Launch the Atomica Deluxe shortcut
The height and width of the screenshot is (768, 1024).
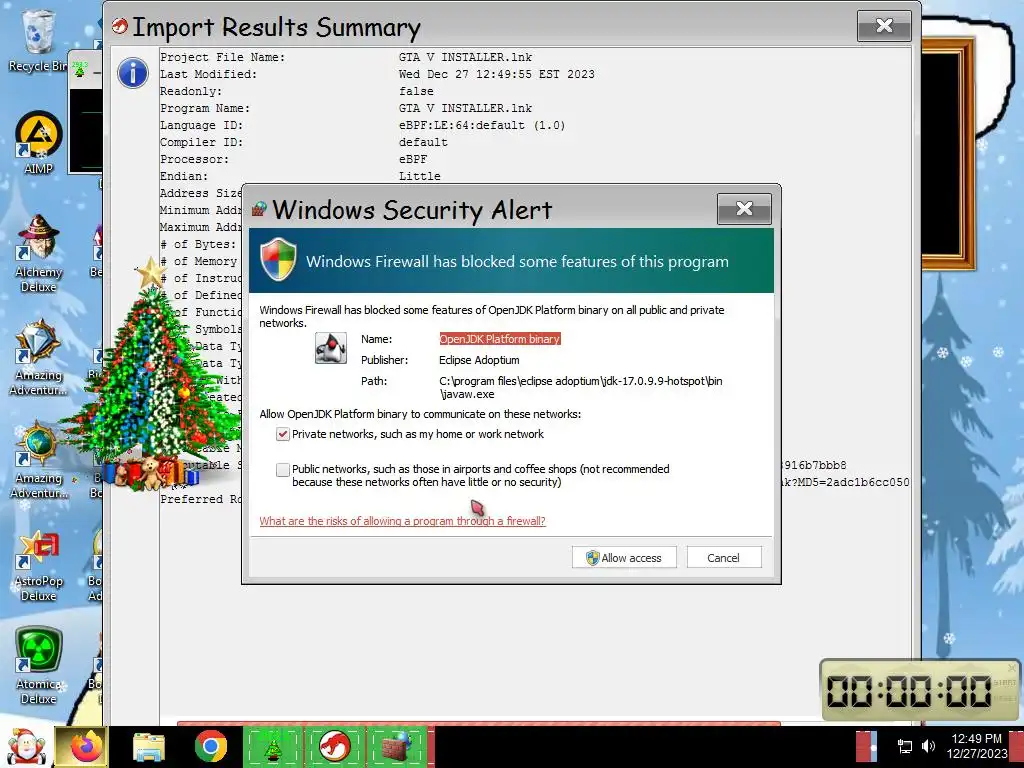pos(39,665)
